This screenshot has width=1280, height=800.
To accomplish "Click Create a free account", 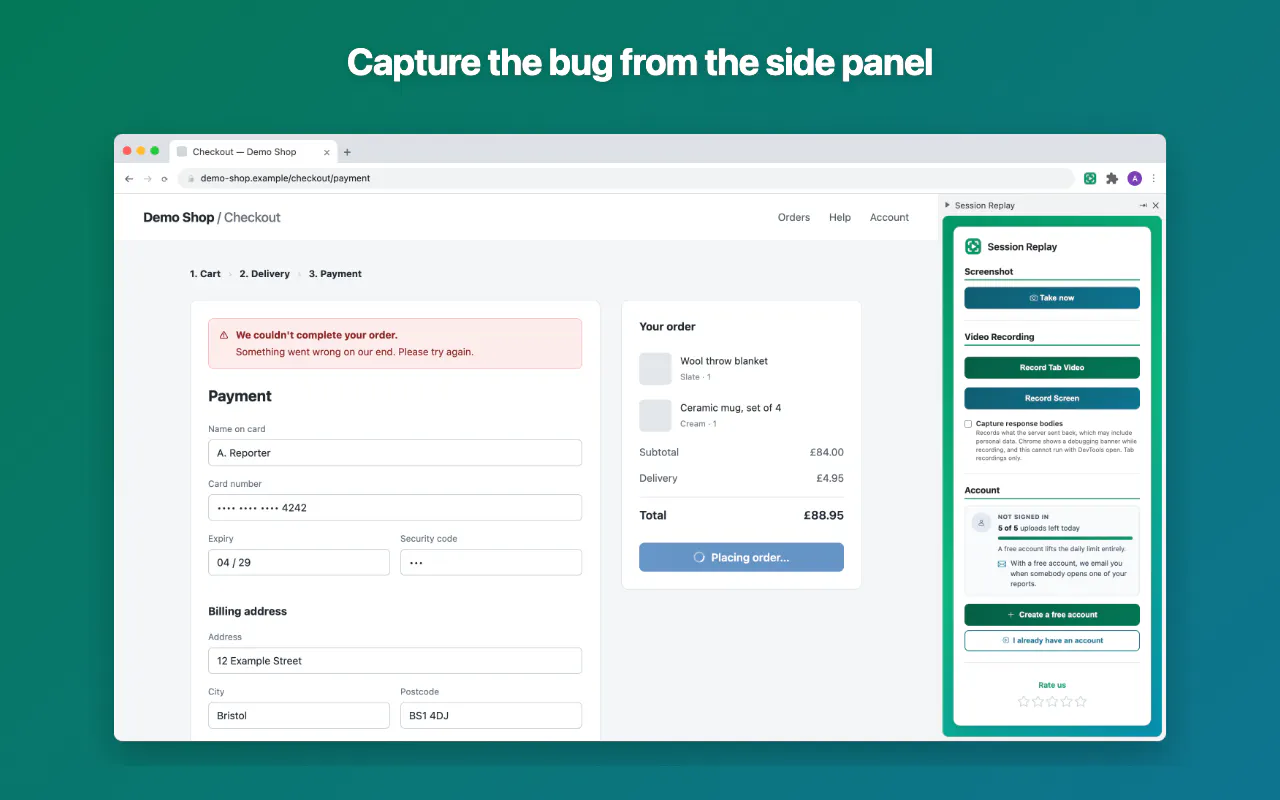I will [1052, 615].
